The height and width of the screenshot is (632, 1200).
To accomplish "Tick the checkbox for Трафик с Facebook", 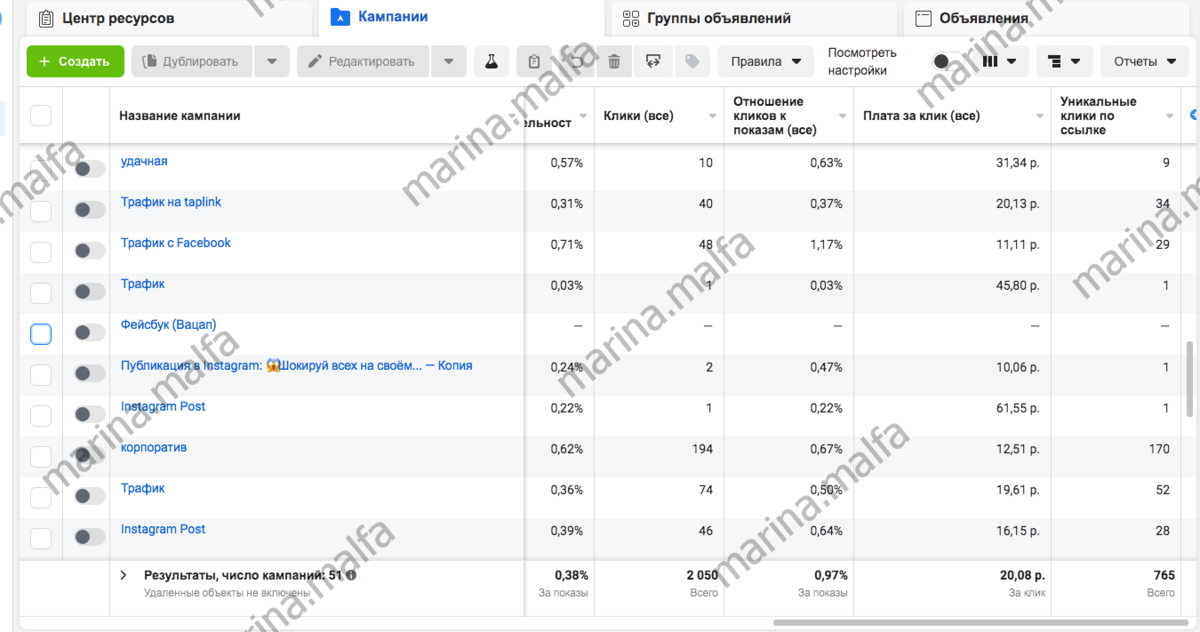I will click(x=41, y=252).
